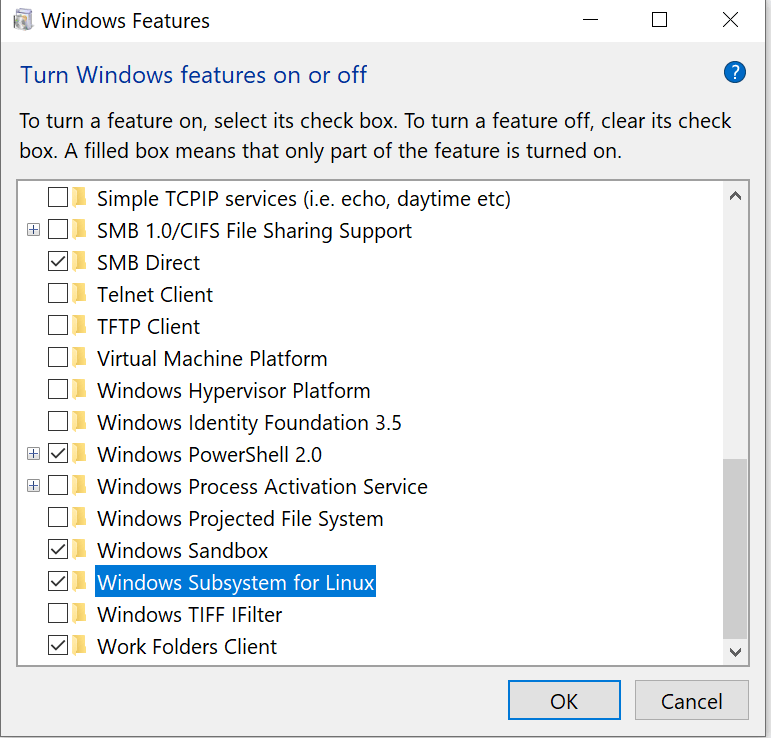This screenshot has width=771, height=738.
Task: Uncheck the Work Folders Client checkbox
Action: (x=58, y=646)
